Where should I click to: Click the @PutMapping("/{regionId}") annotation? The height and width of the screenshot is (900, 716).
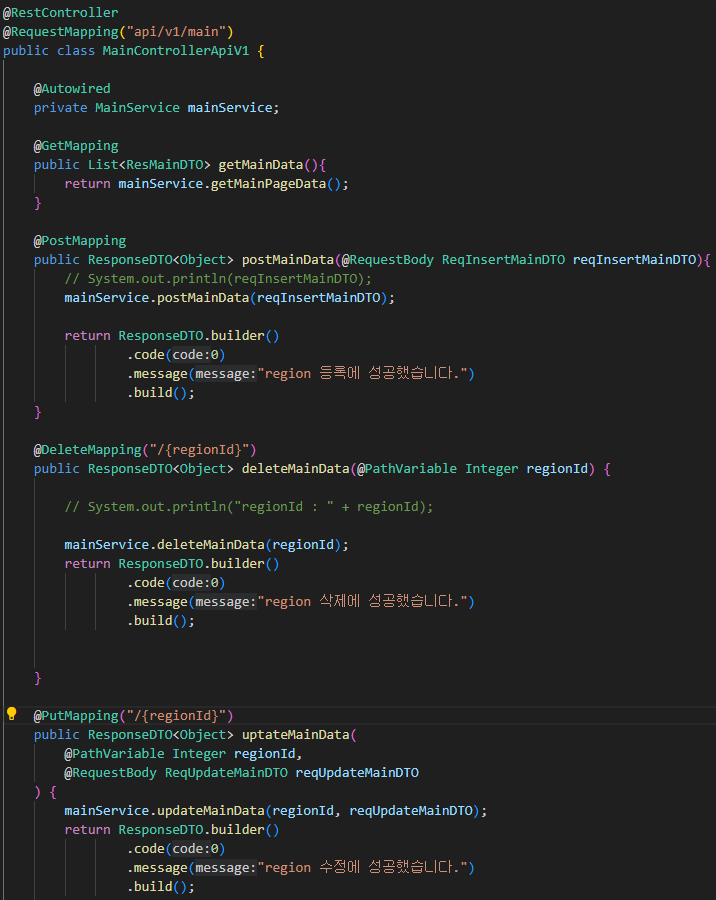tap(133, 715)
